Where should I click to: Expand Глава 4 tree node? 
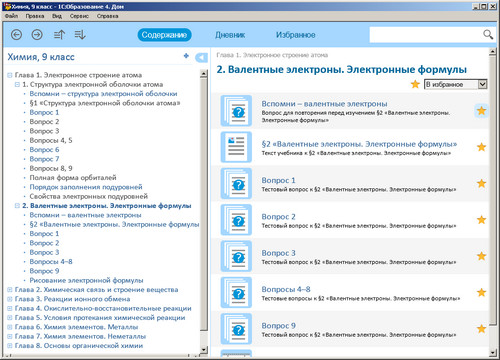(x=10, y=309)
